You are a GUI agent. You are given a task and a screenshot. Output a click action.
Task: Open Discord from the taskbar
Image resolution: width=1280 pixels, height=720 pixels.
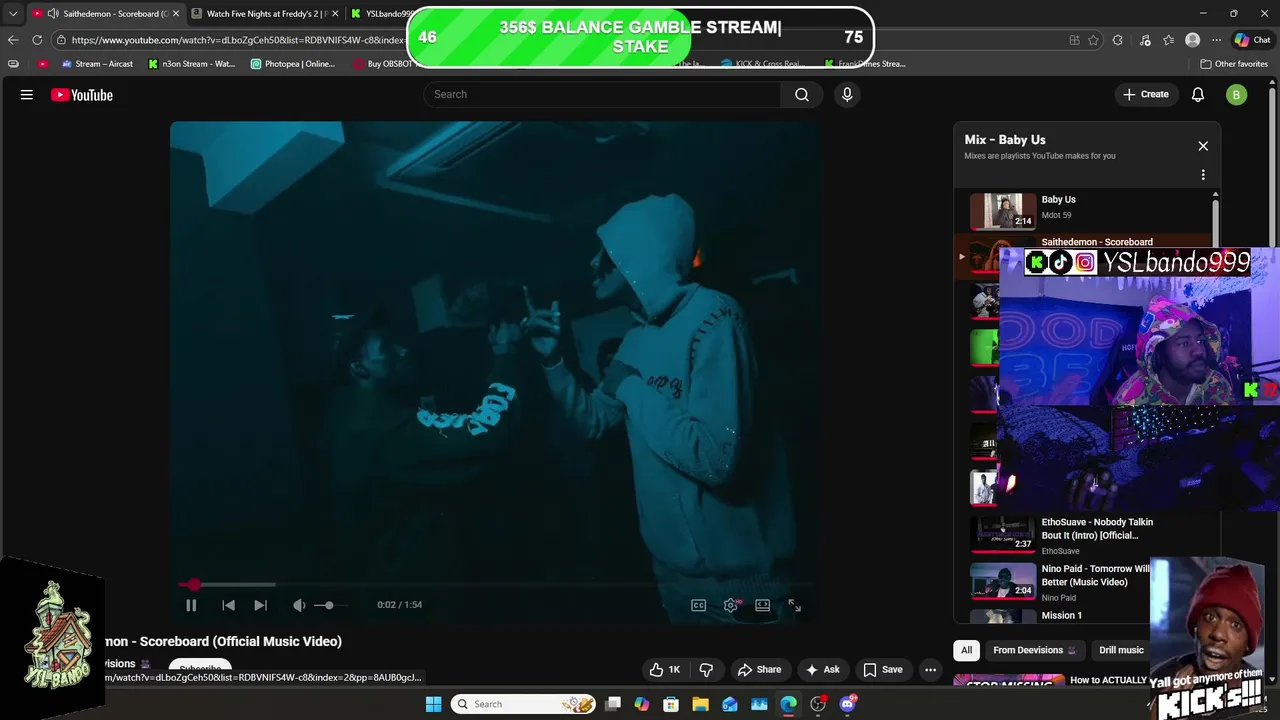pos(848,704)
